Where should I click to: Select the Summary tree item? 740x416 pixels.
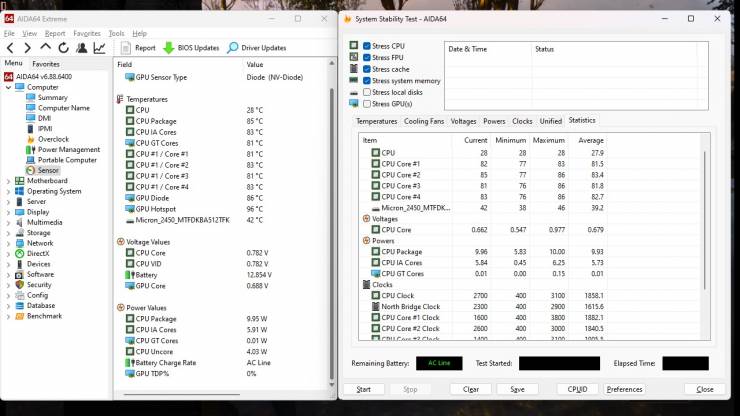[52, 97]
